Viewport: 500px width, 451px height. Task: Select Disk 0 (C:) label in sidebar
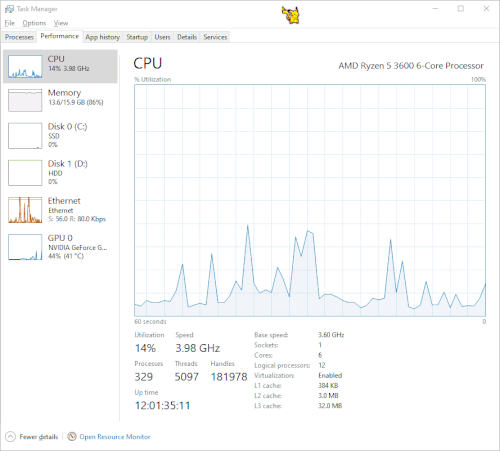(x=67, y=127)
